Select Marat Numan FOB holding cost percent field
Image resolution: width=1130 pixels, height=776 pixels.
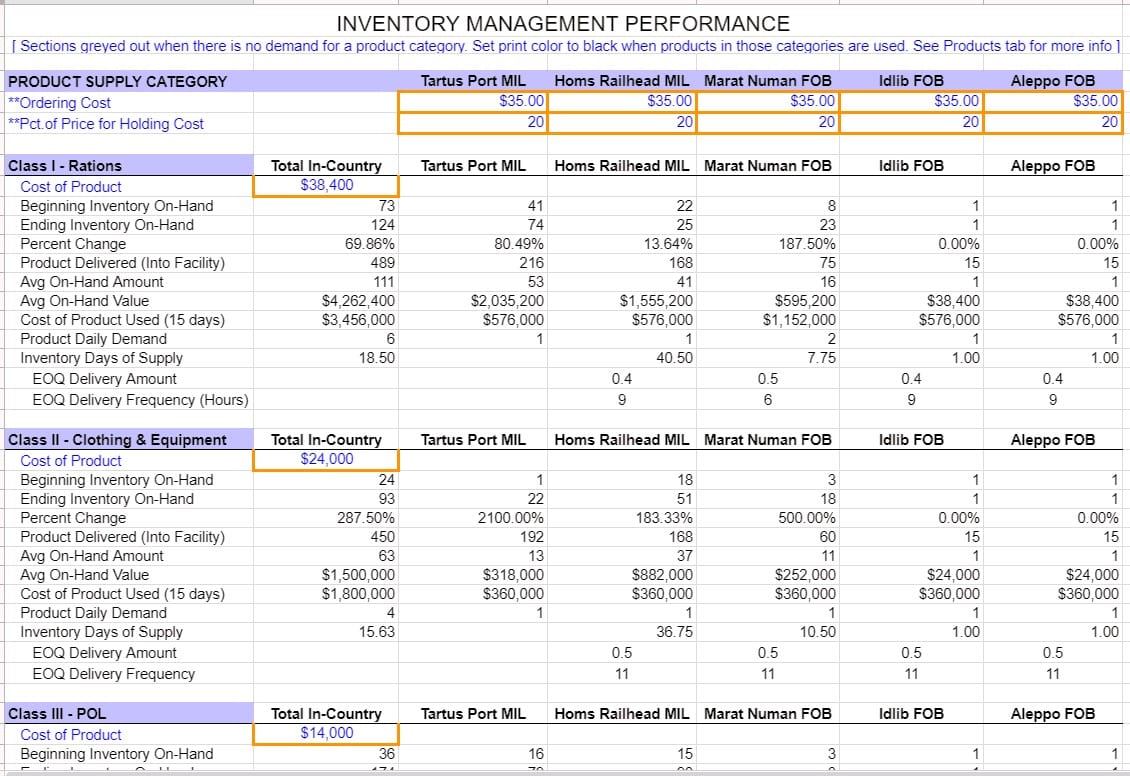click(768, 122)
